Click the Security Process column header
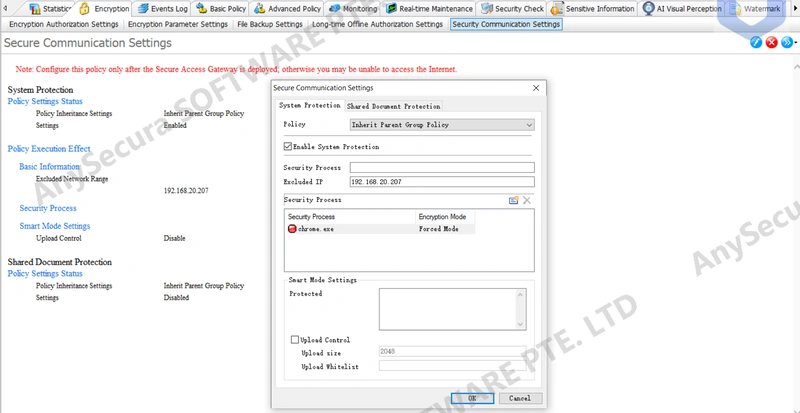The width and height of the screenshot is (800, 413). [349, 216]
